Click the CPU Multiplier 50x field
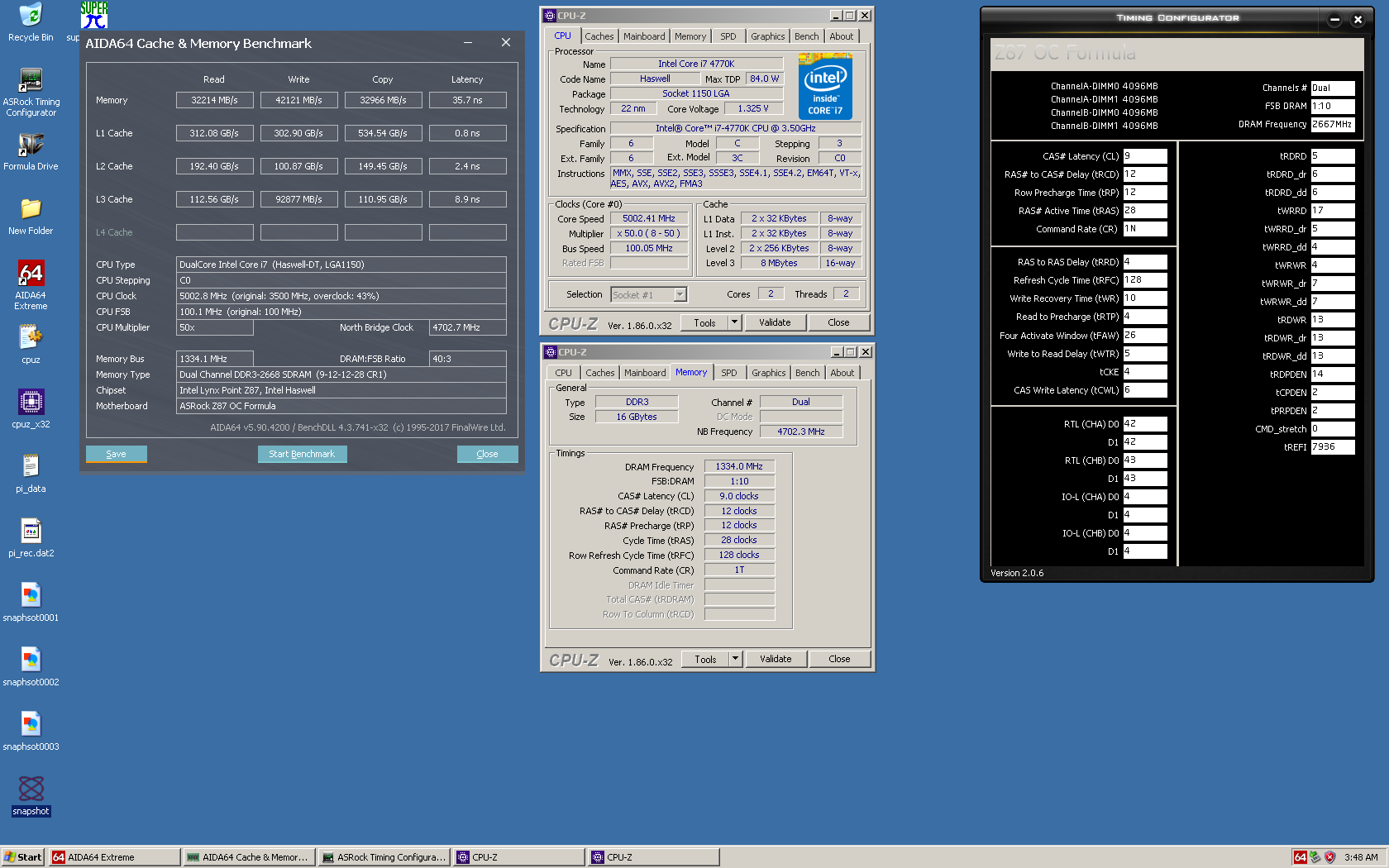Image resolution: width=1389 pixels, height=868 pixels. point(215,327)
